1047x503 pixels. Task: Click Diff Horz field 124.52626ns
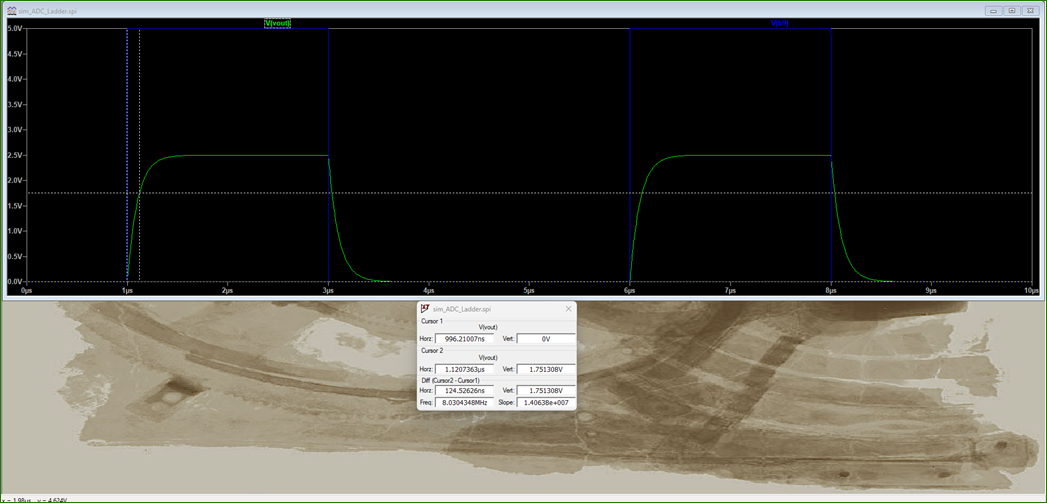[464, 391]
